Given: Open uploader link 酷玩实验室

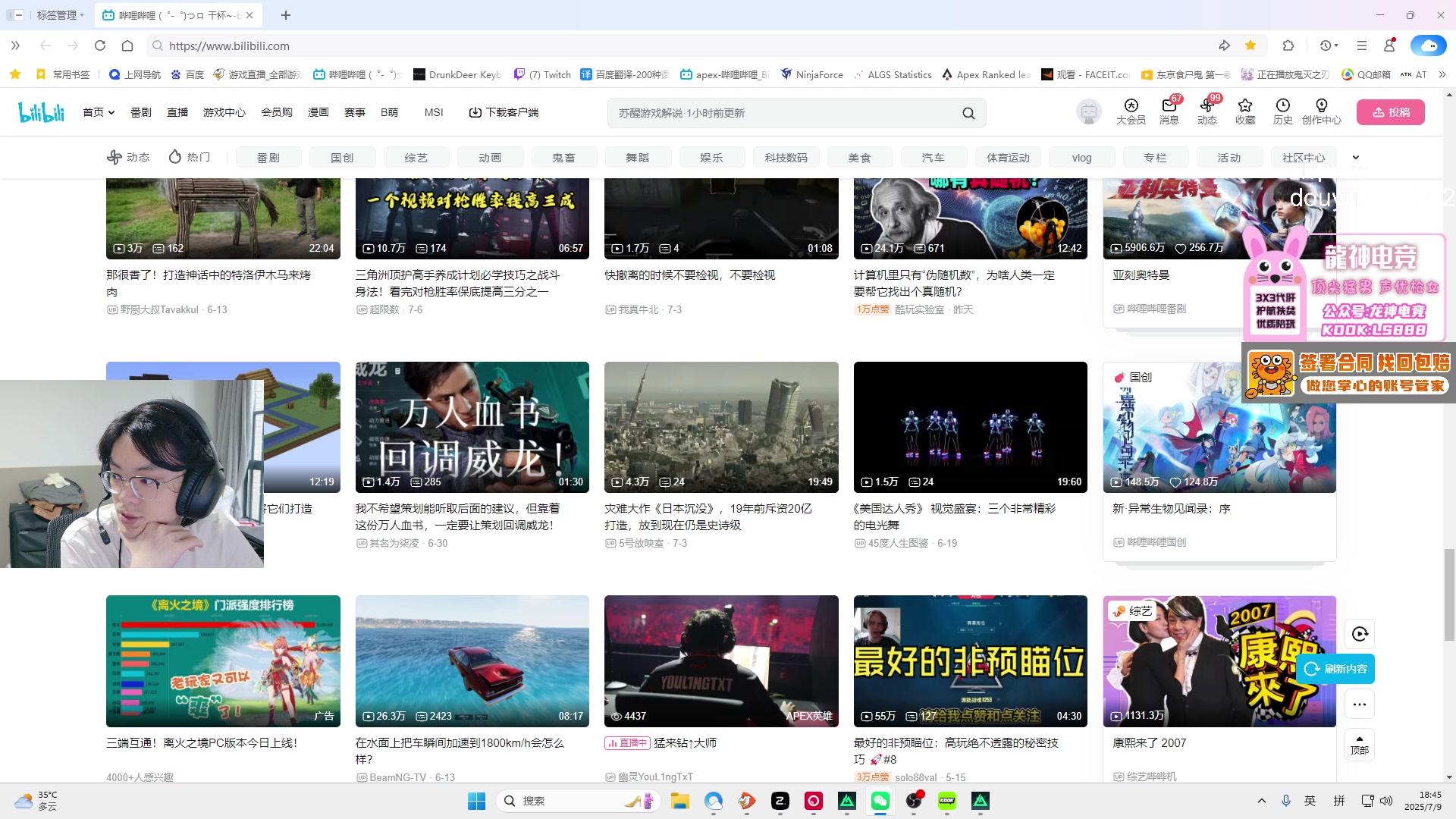Looking at the screenshot, I should point(919,309).
